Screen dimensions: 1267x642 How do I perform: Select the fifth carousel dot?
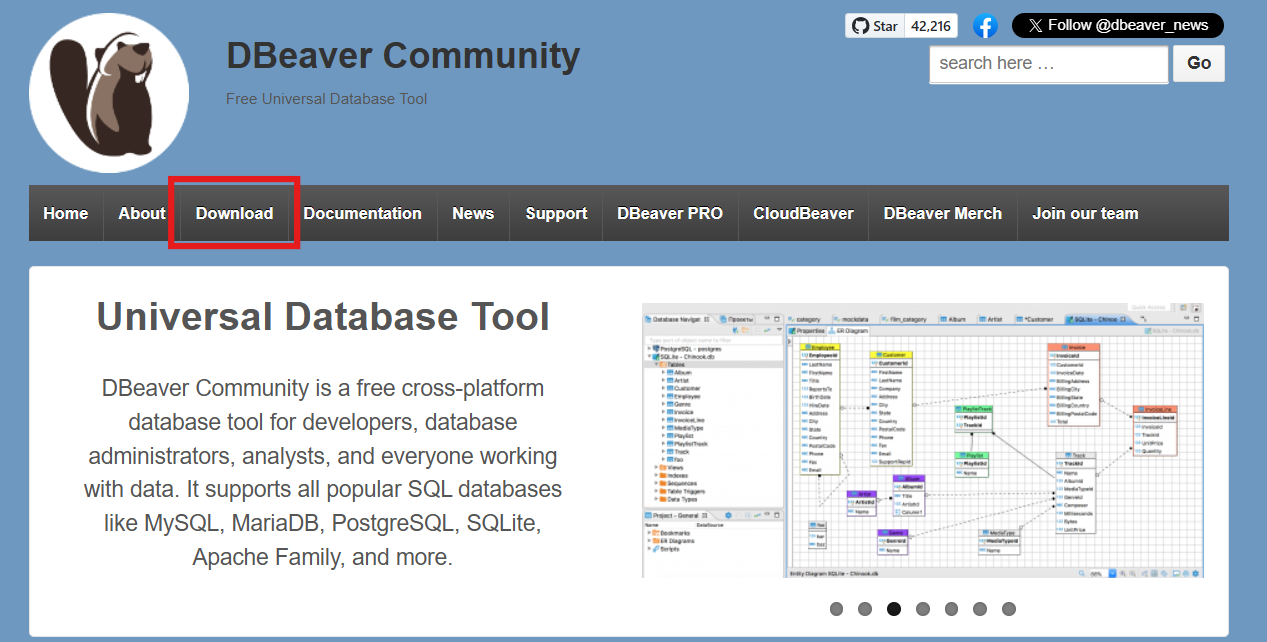[951, 609]
